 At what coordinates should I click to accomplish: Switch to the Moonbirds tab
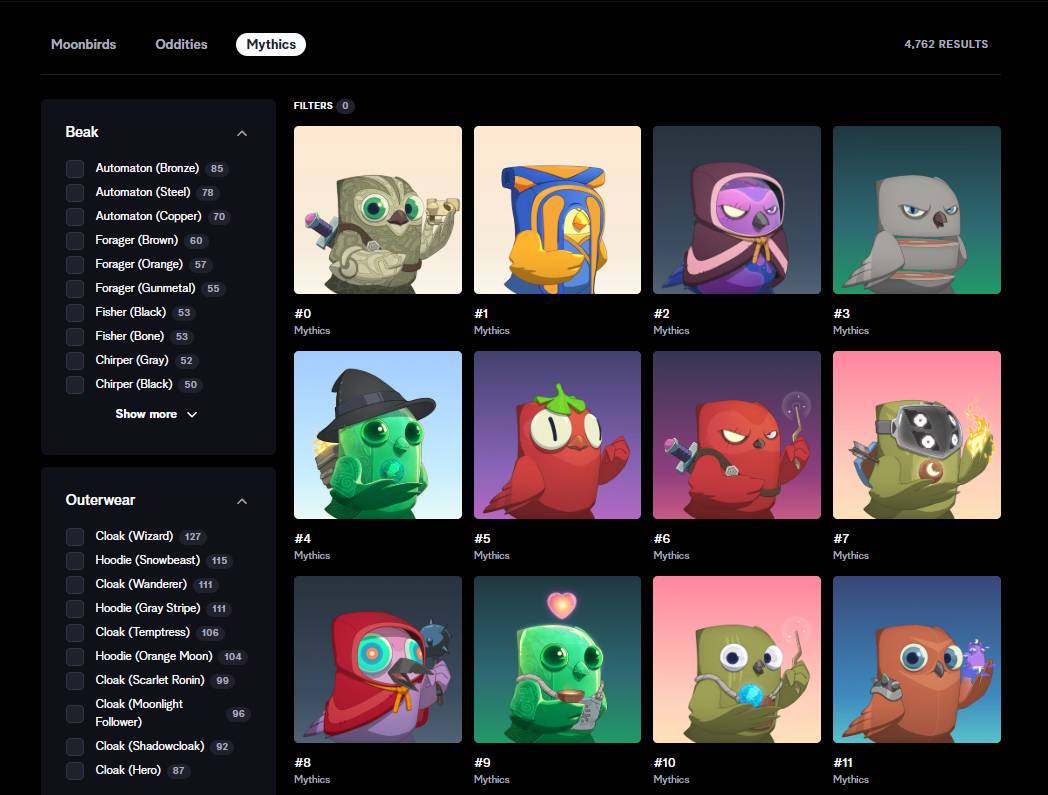click(84, 44)
